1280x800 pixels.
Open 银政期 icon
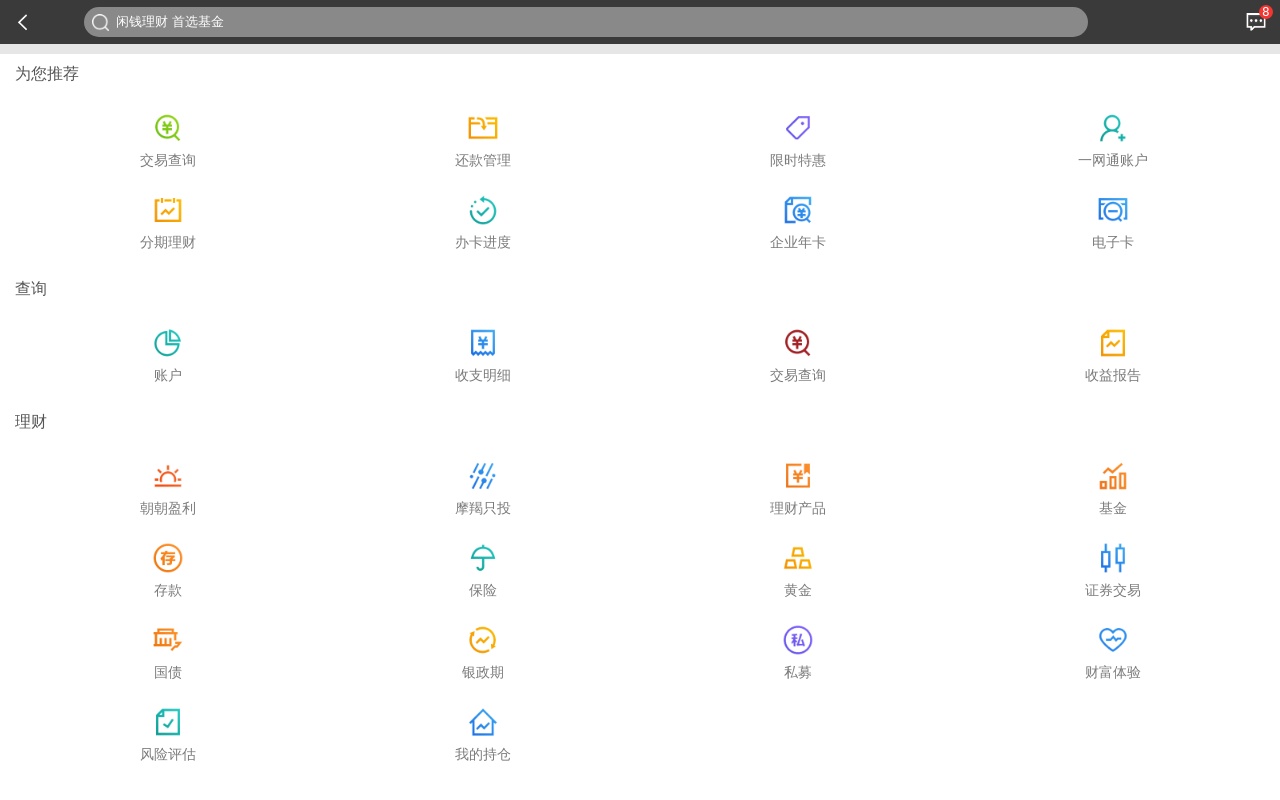coord(483,640)
